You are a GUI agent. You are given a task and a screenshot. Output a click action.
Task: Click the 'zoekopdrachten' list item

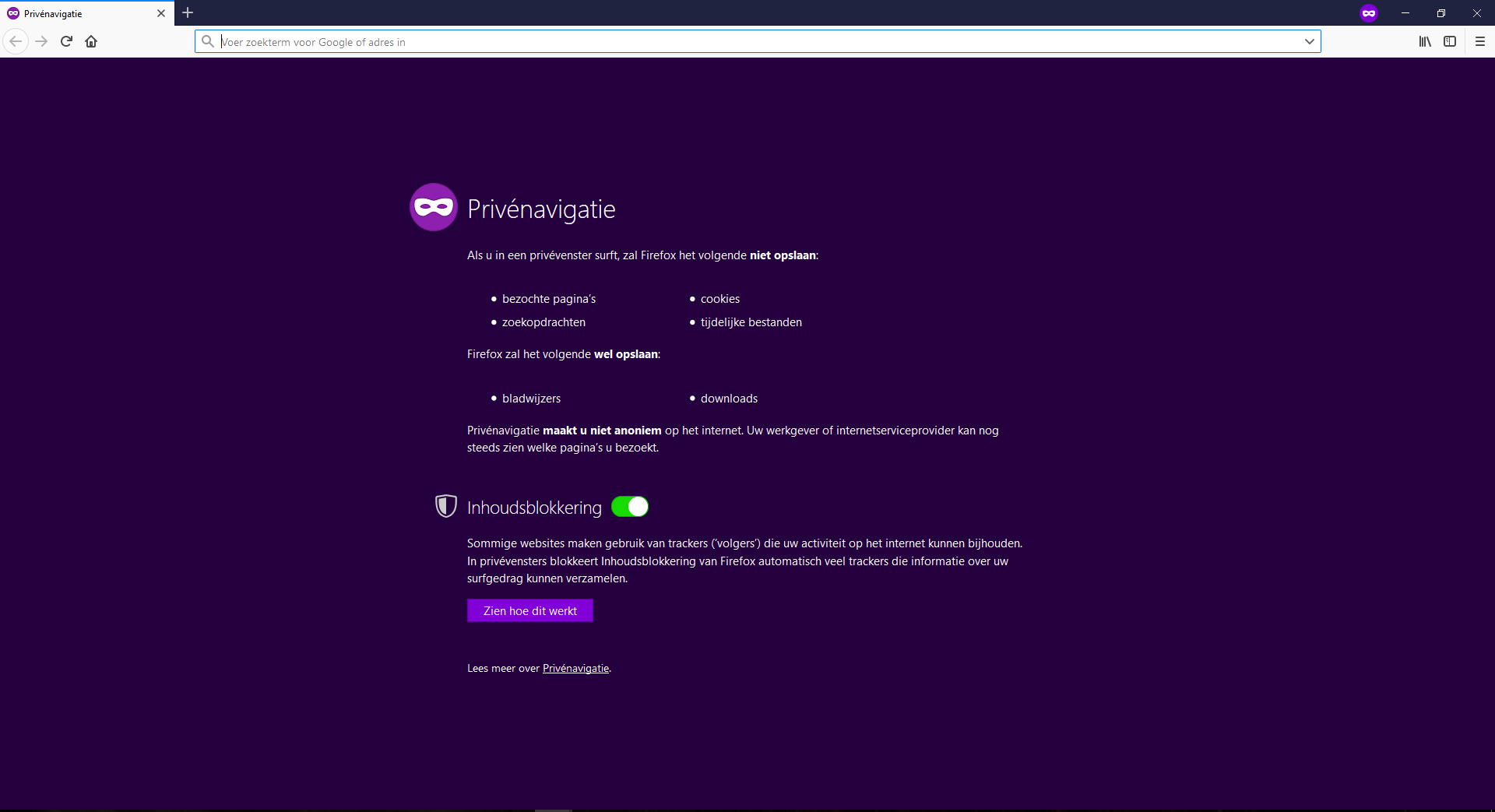pos(543,322)
